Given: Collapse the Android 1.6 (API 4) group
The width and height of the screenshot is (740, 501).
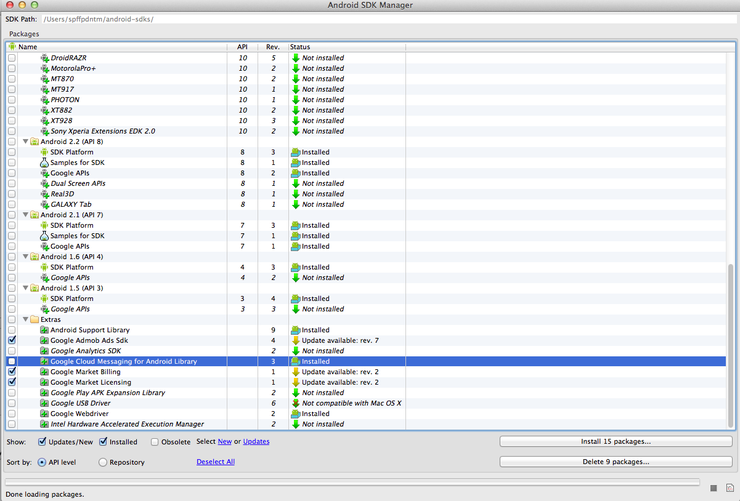Looking at the screenshot, I should 25,257.
